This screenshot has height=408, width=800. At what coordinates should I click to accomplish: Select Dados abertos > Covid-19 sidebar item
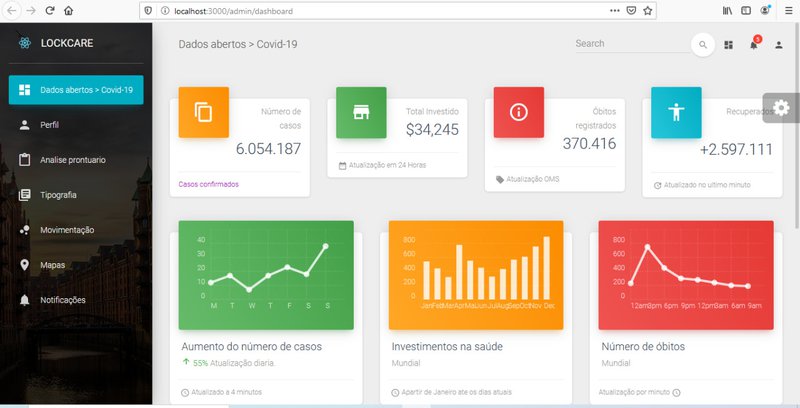[x=76, y=90]
